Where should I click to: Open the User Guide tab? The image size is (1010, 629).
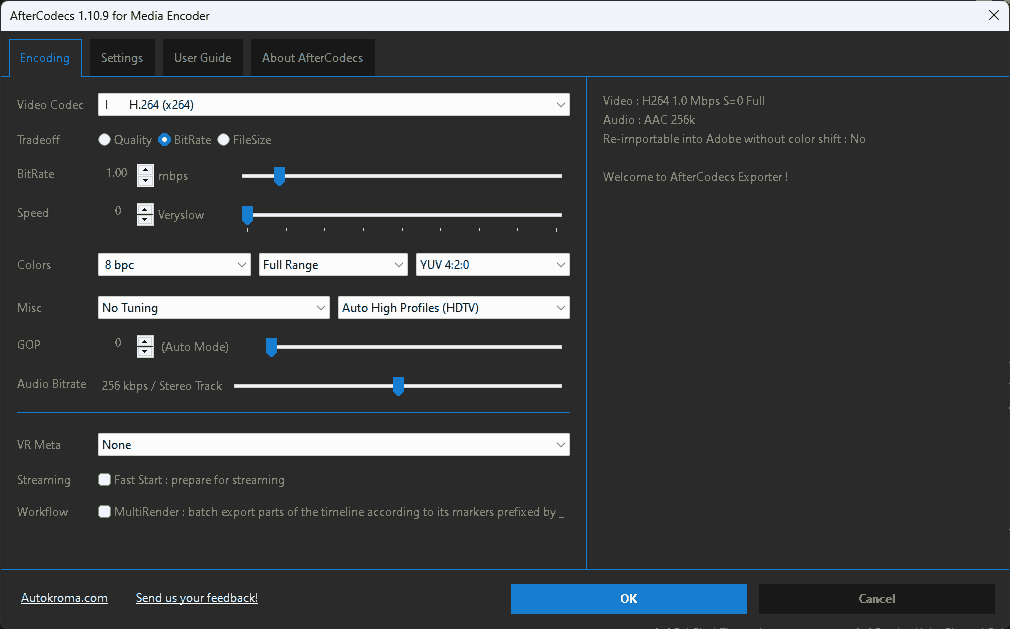pyautogui.click(x=202, y=58)
